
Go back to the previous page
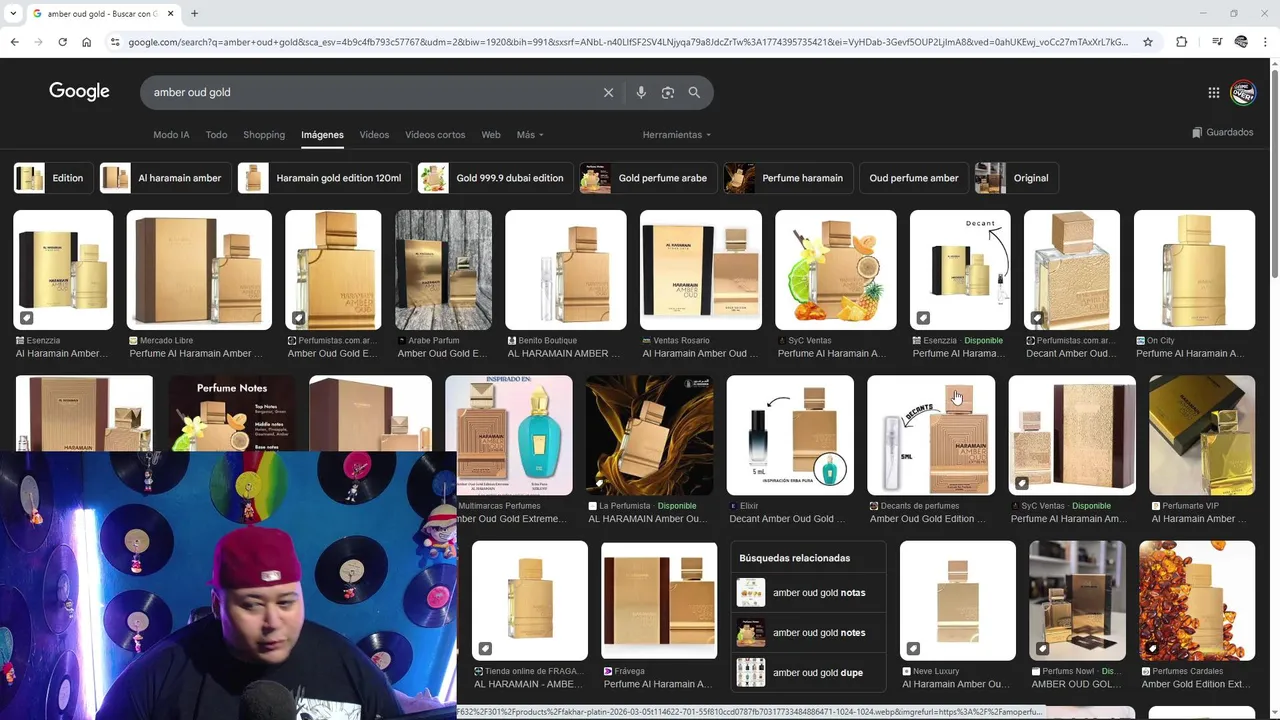click(14, 42)
